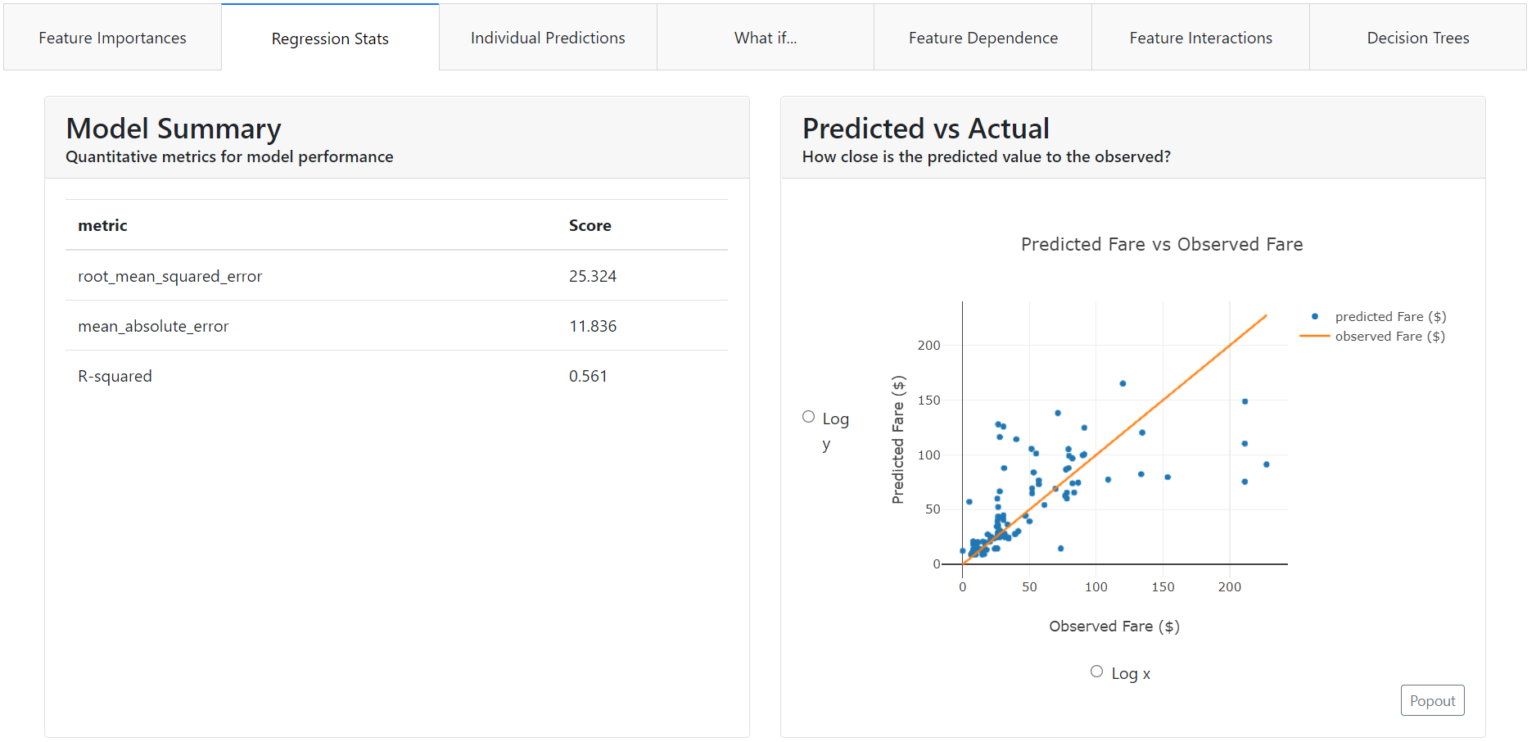Click the Model Summary heading
The height and width of the screenshot is (742, 1536).
click(172, 128)
